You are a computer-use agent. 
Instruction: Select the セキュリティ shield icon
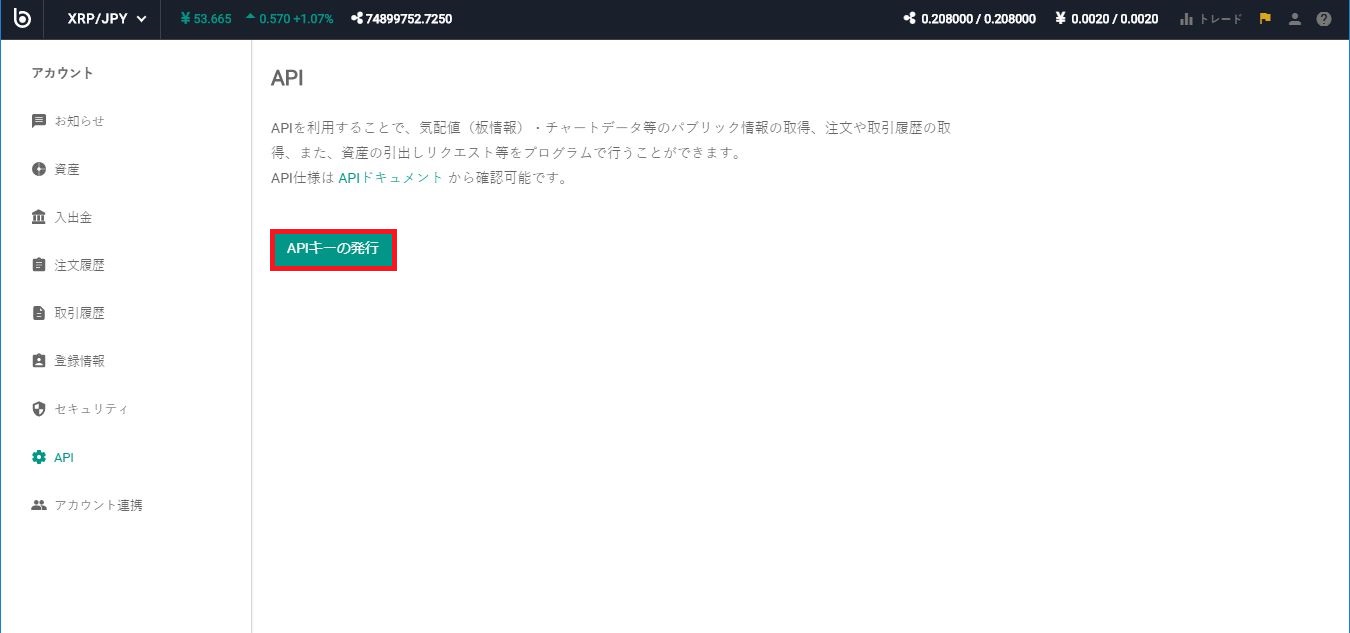coord(38,408)
